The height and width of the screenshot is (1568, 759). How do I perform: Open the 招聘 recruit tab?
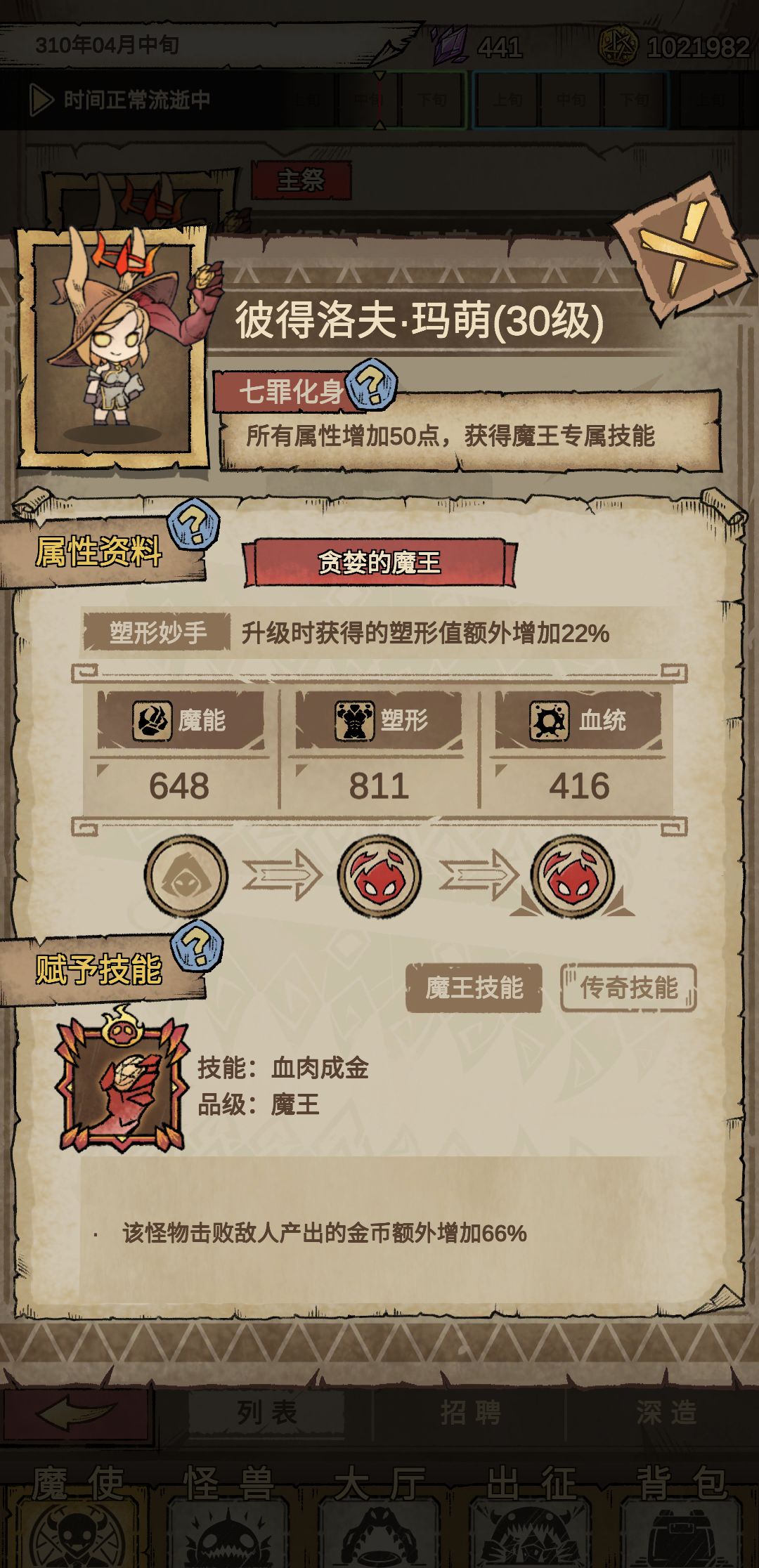pos(470,1411)
